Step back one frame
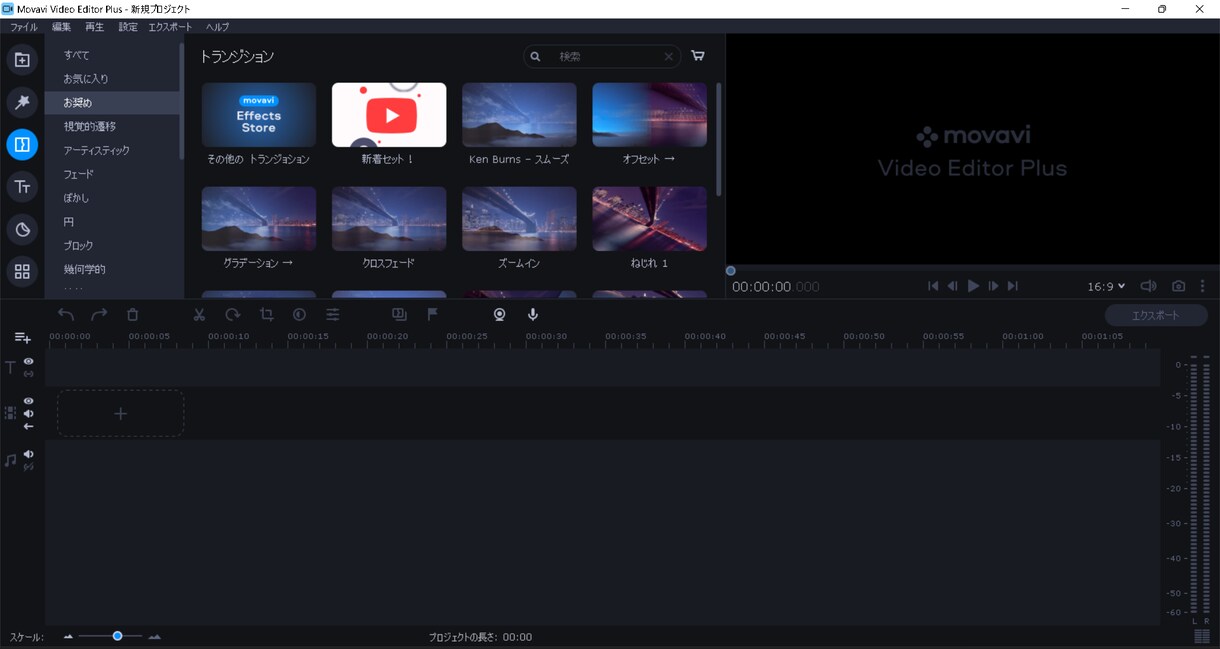The height and width of the screenshot is (649, 1220). pyautogui.click(x=953, y=286)
